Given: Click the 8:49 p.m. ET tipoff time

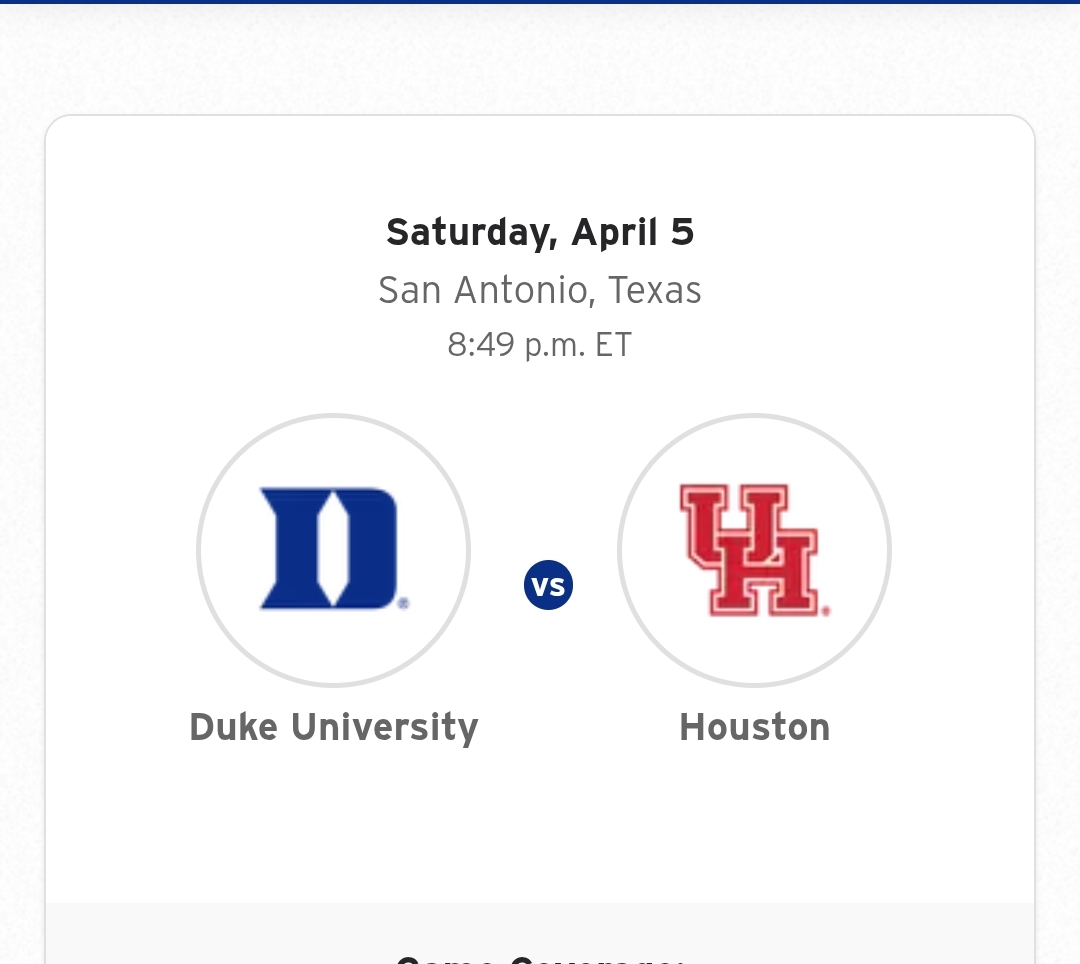Looking at the screenshot, I should point(539,345).
